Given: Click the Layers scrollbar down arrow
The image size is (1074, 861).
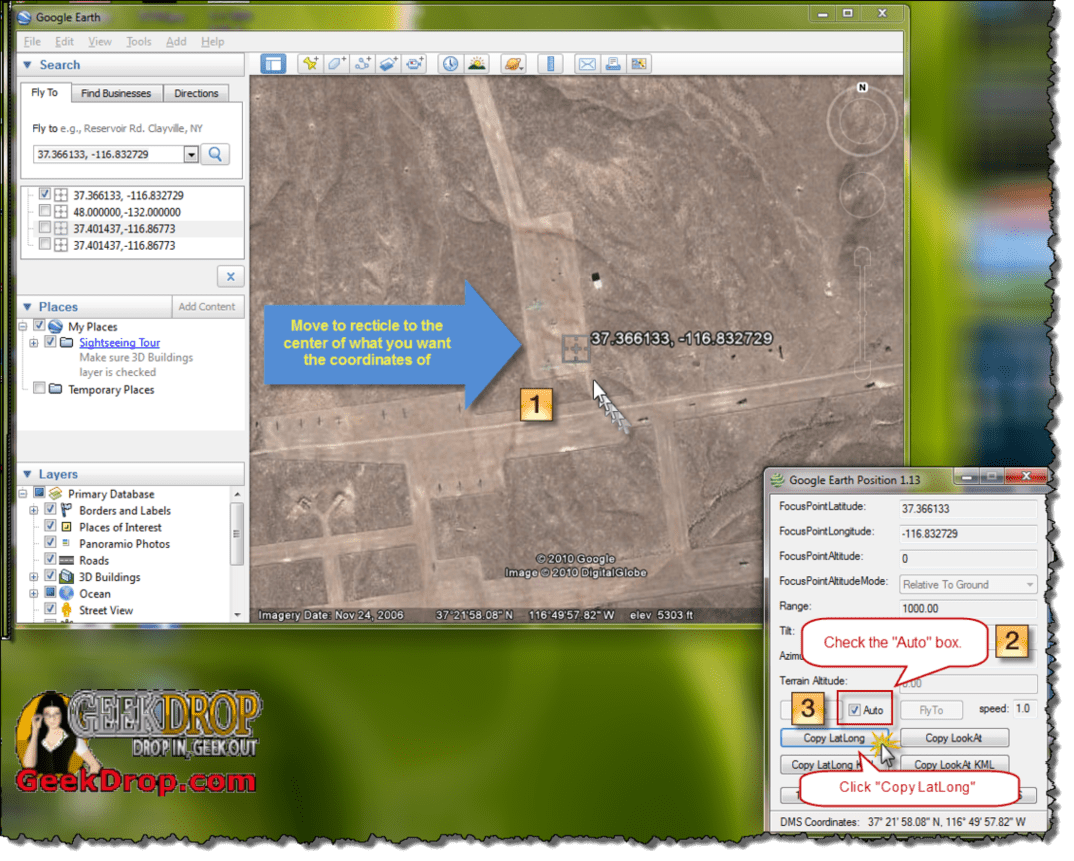Looking at the screenshot, I should (x=237, y=614).
